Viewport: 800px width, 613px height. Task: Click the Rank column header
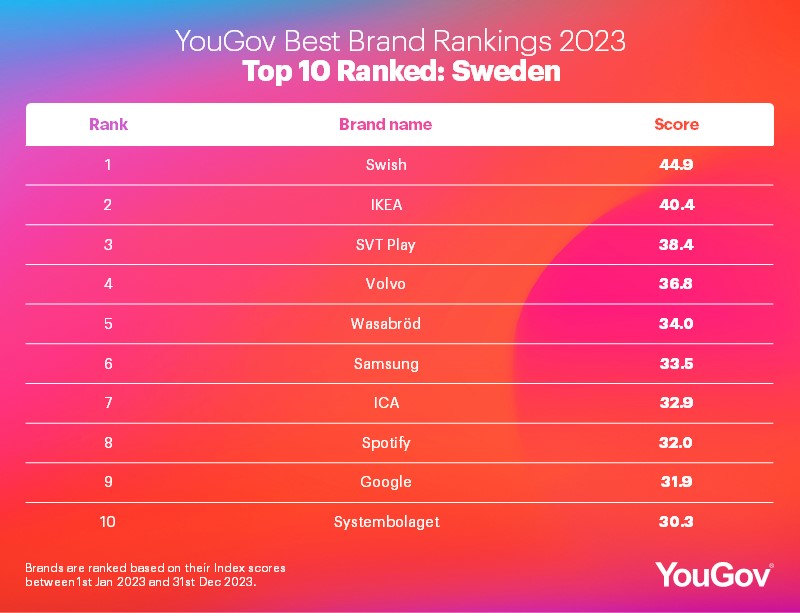tap(108, 125)
